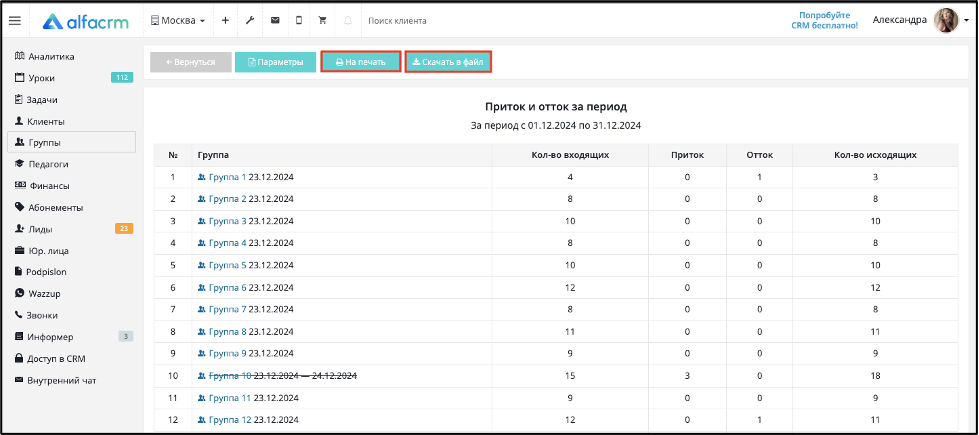Click the Приток column header
Screen dimensions: 979x435
click(x=687, y=155)
